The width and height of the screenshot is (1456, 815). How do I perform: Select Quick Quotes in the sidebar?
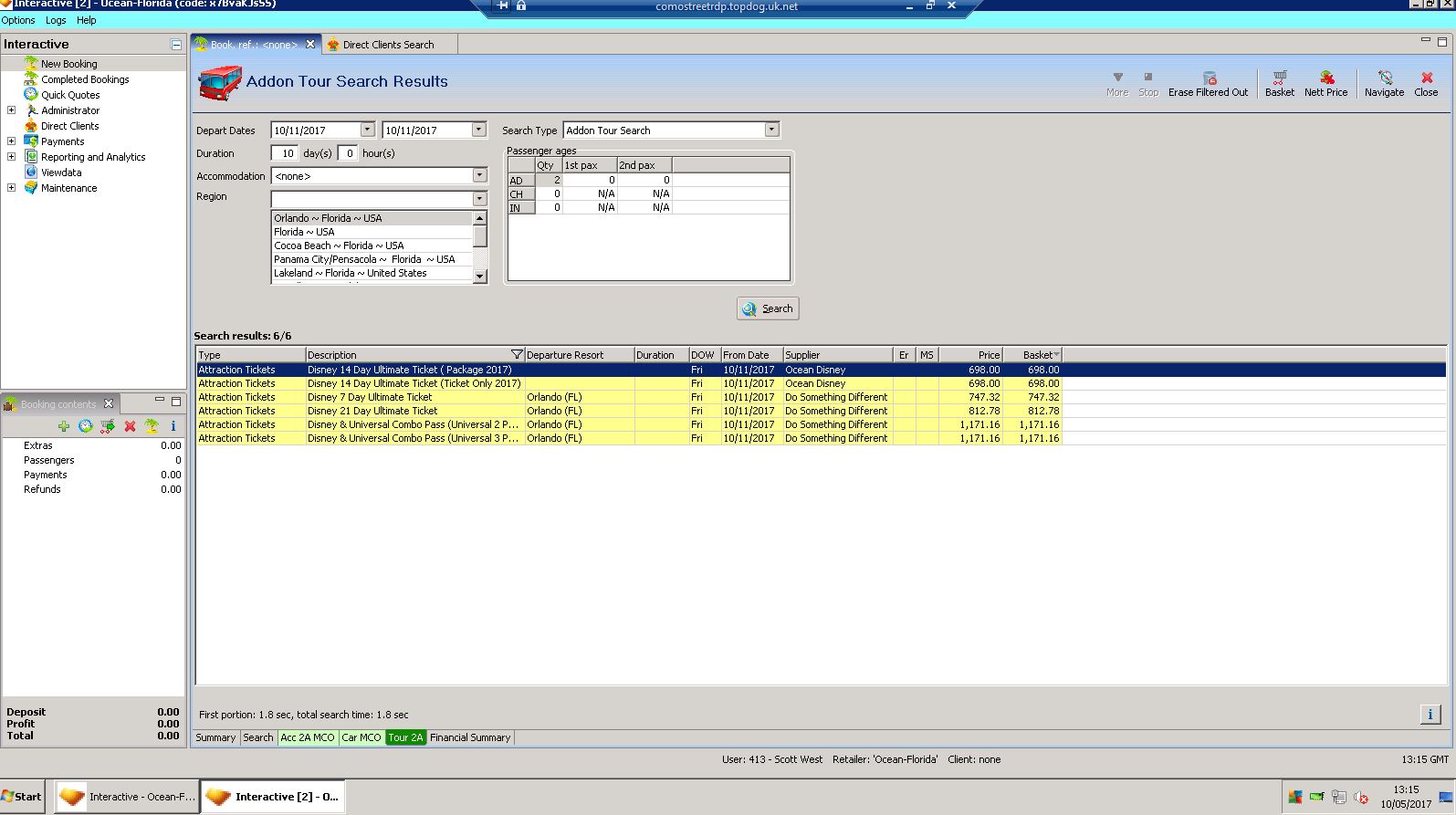pyautogui.click(x=70, y=95)
